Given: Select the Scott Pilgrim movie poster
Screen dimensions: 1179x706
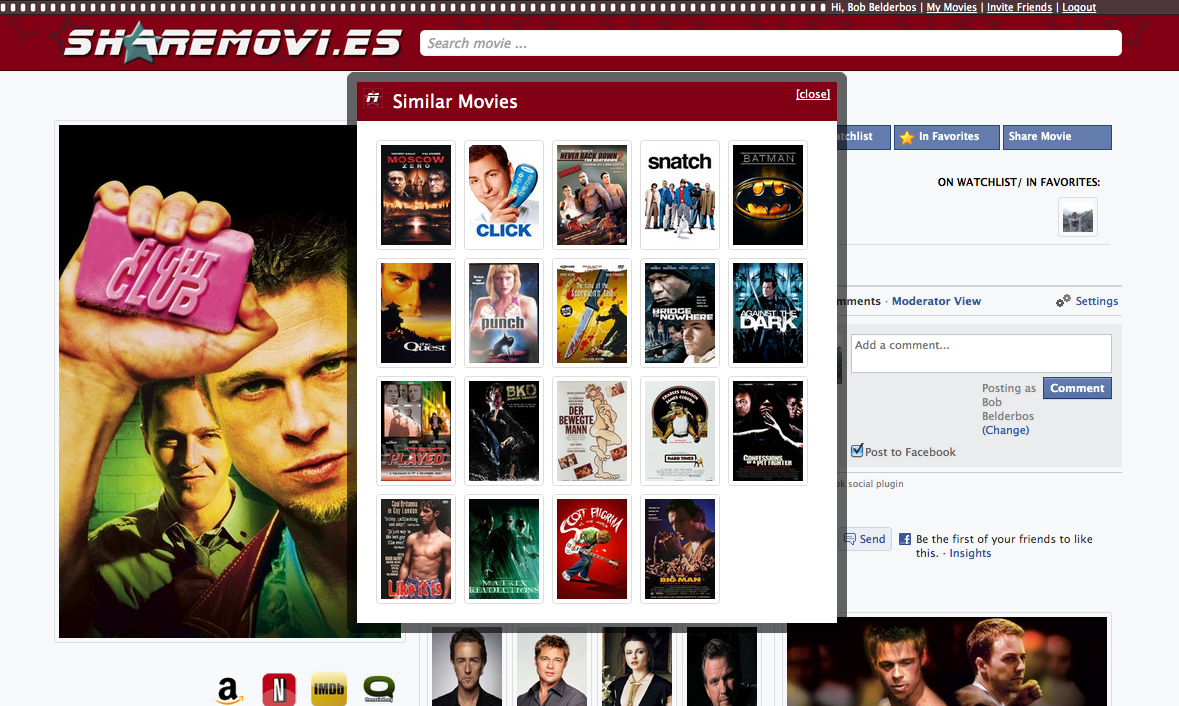Looking at the screenshot, I should [592, 549].
